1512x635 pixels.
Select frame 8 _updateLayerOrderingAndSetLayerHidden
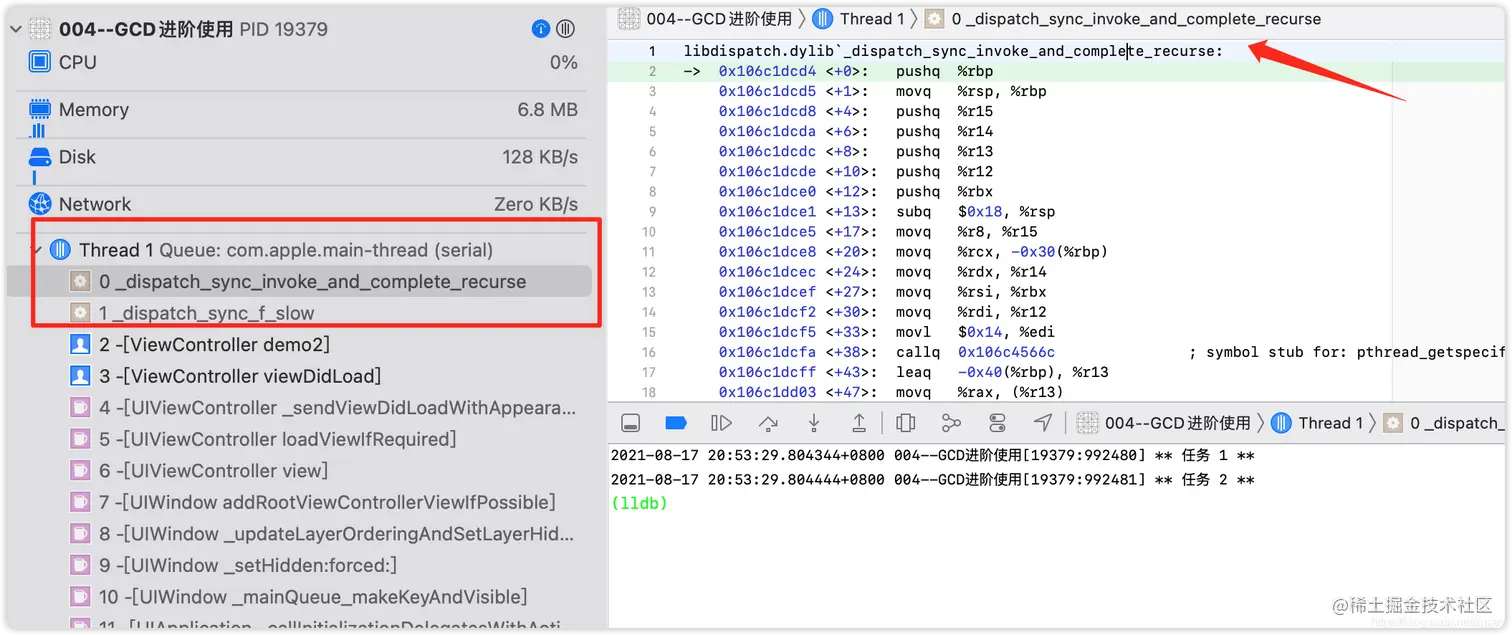[300, 534]
